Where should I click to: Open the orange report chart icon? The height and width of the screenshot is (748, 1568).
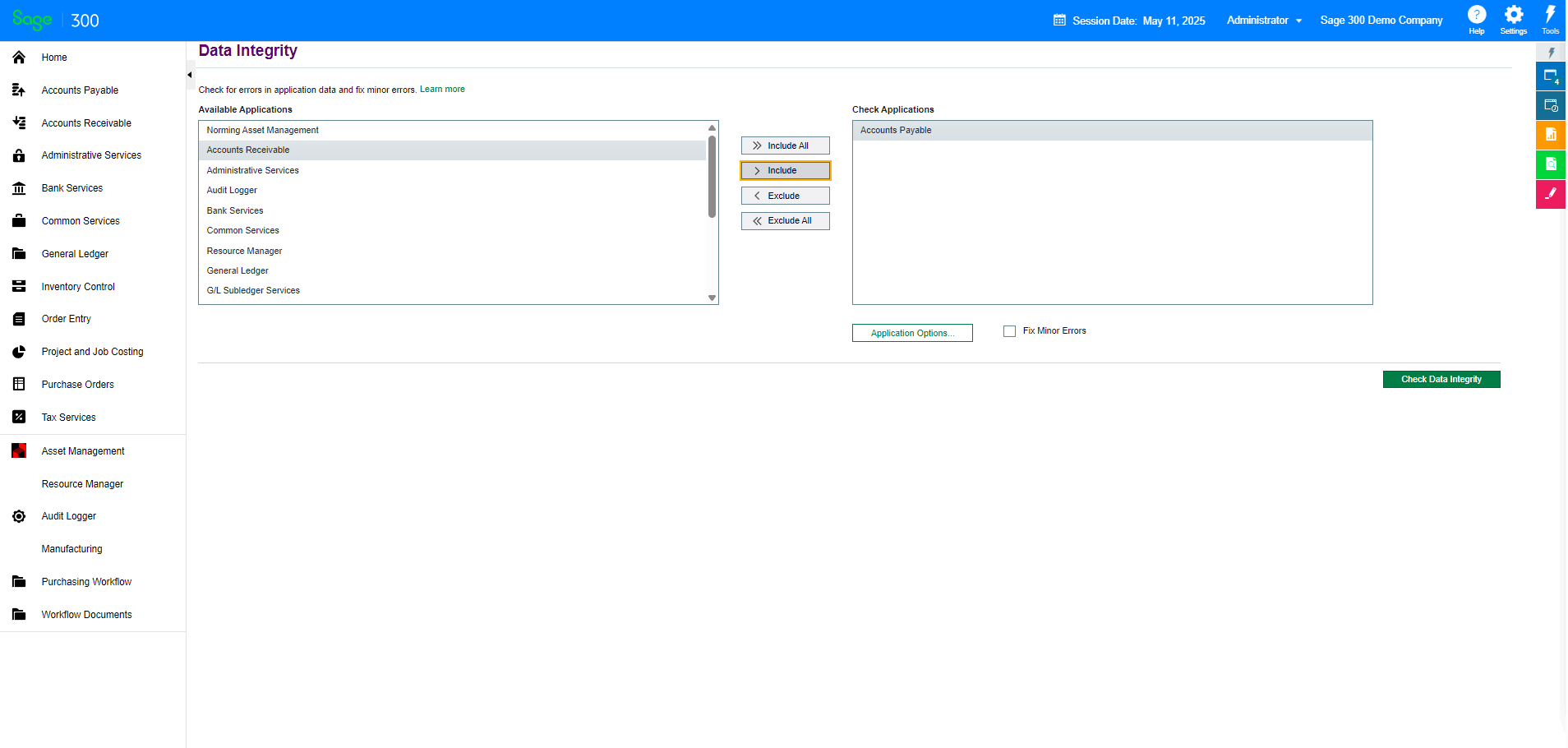(1552, 136)
